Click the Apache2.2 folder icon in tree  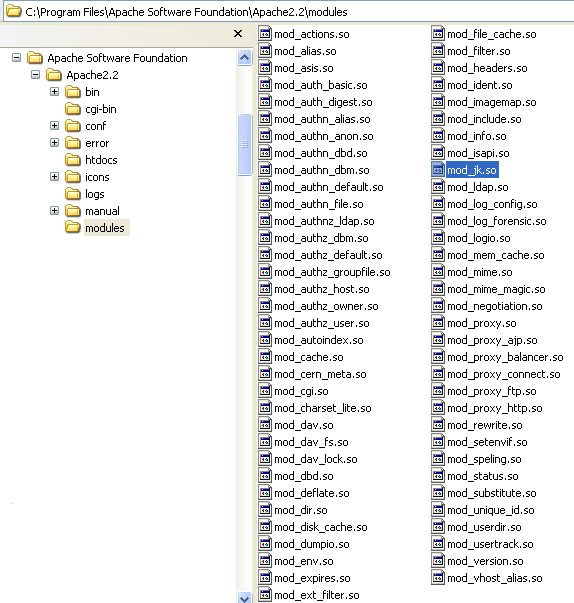(54, 75)
